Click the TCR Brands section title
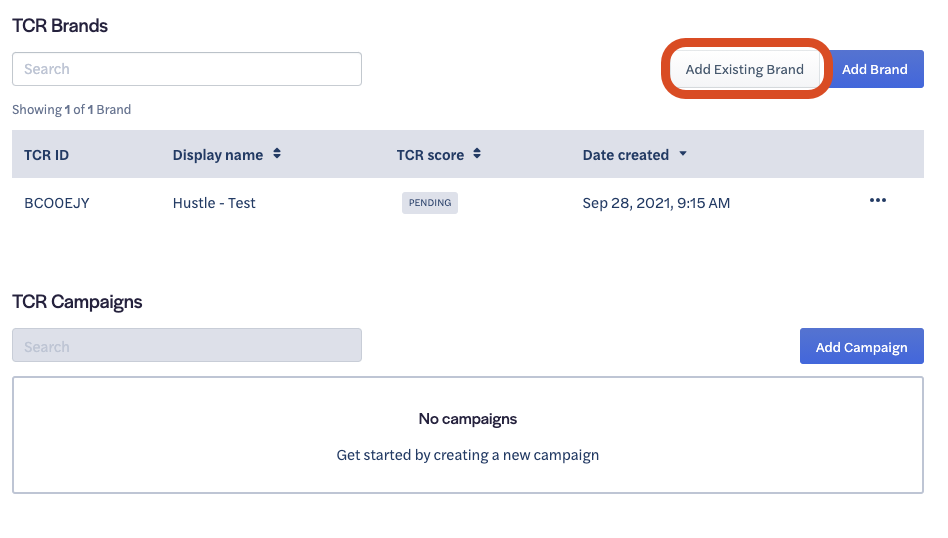The image size is (948, 538). coord(60,27)
